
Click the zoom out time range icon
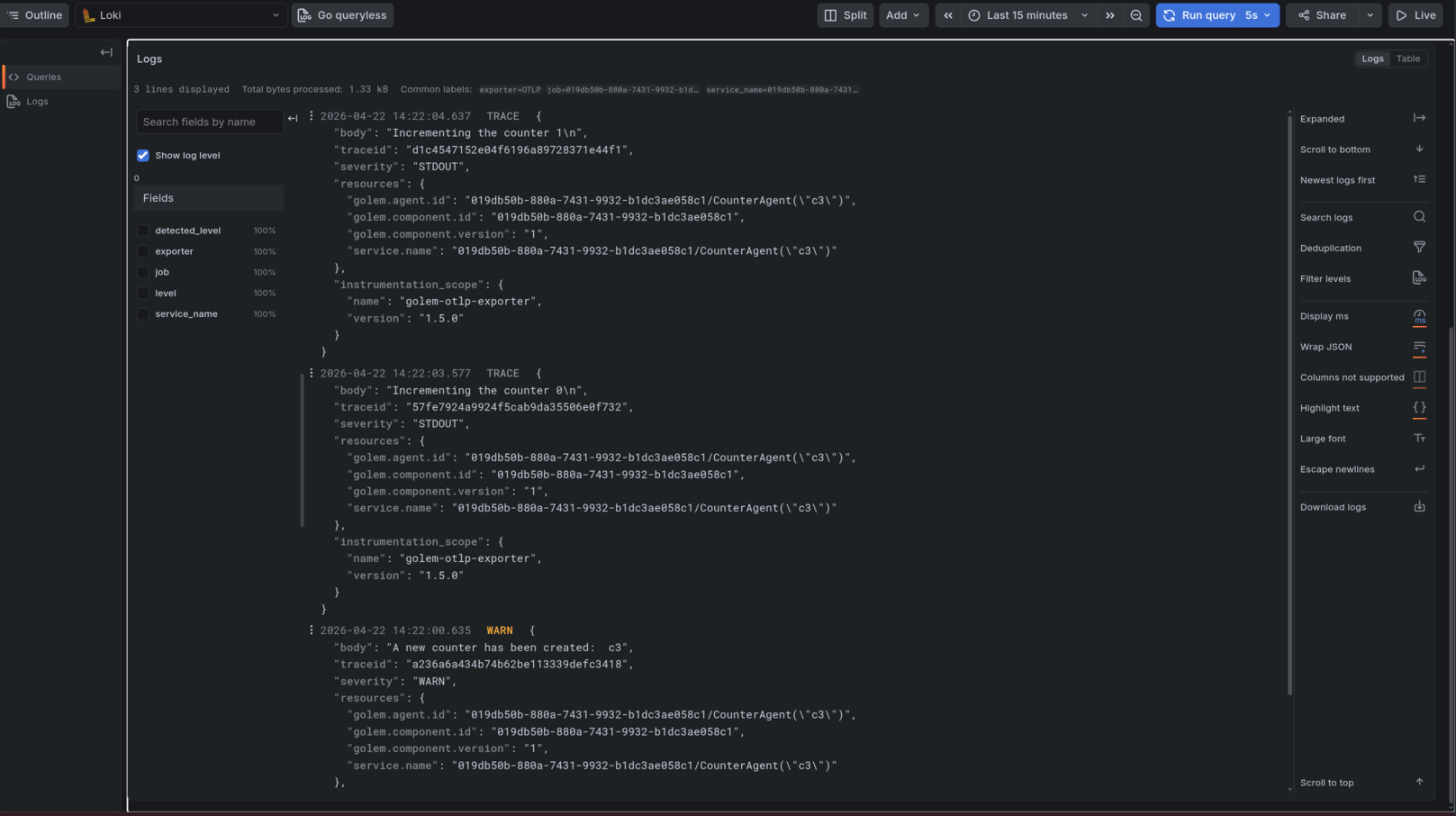click(x=1136, y=15)
